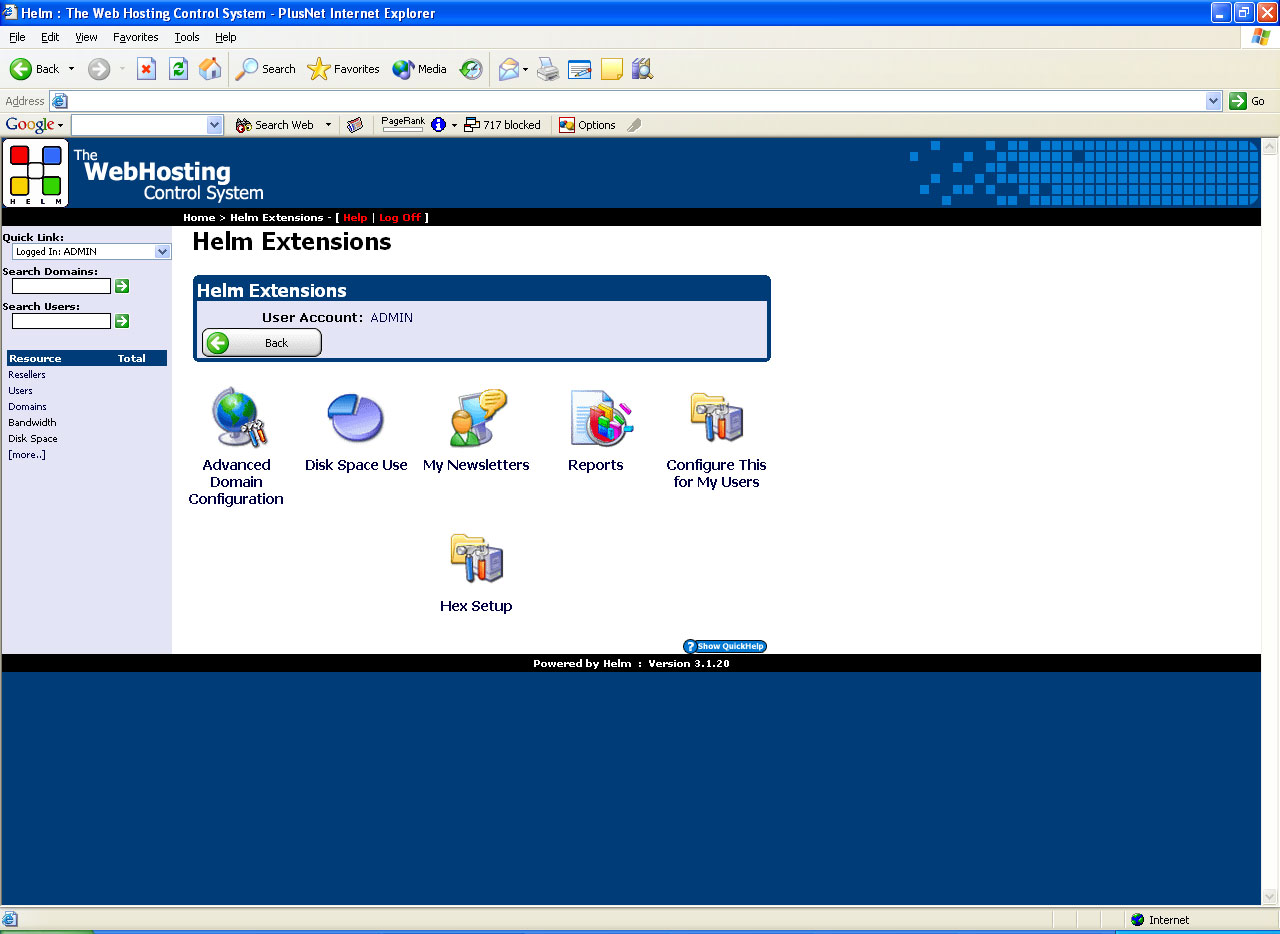Open the File menu
The width and height of the screenshot is (1280, 934).
pyautogui.click(x=17, y=37)
